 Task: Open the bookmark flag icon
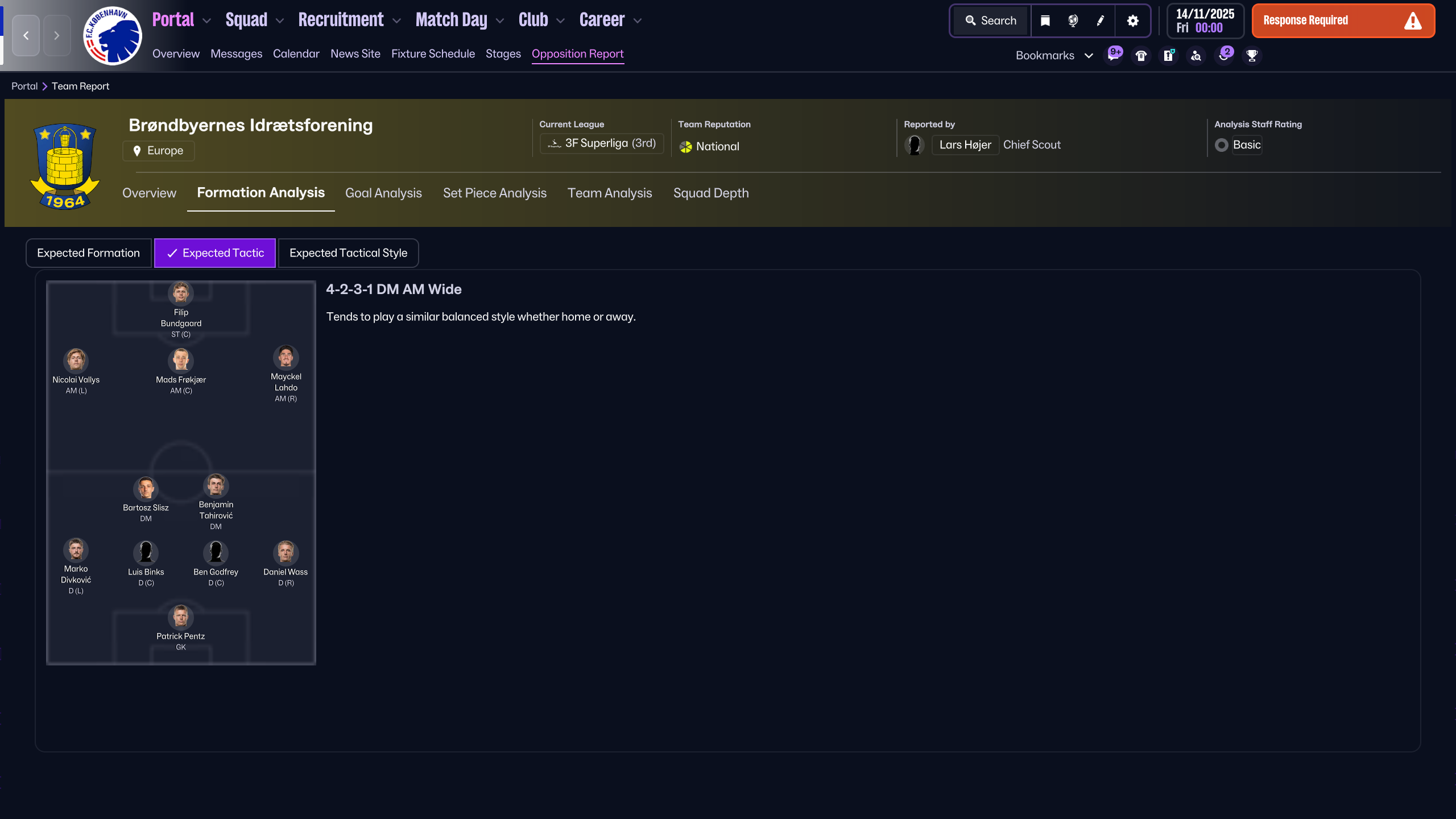[x=1045, y=21]
